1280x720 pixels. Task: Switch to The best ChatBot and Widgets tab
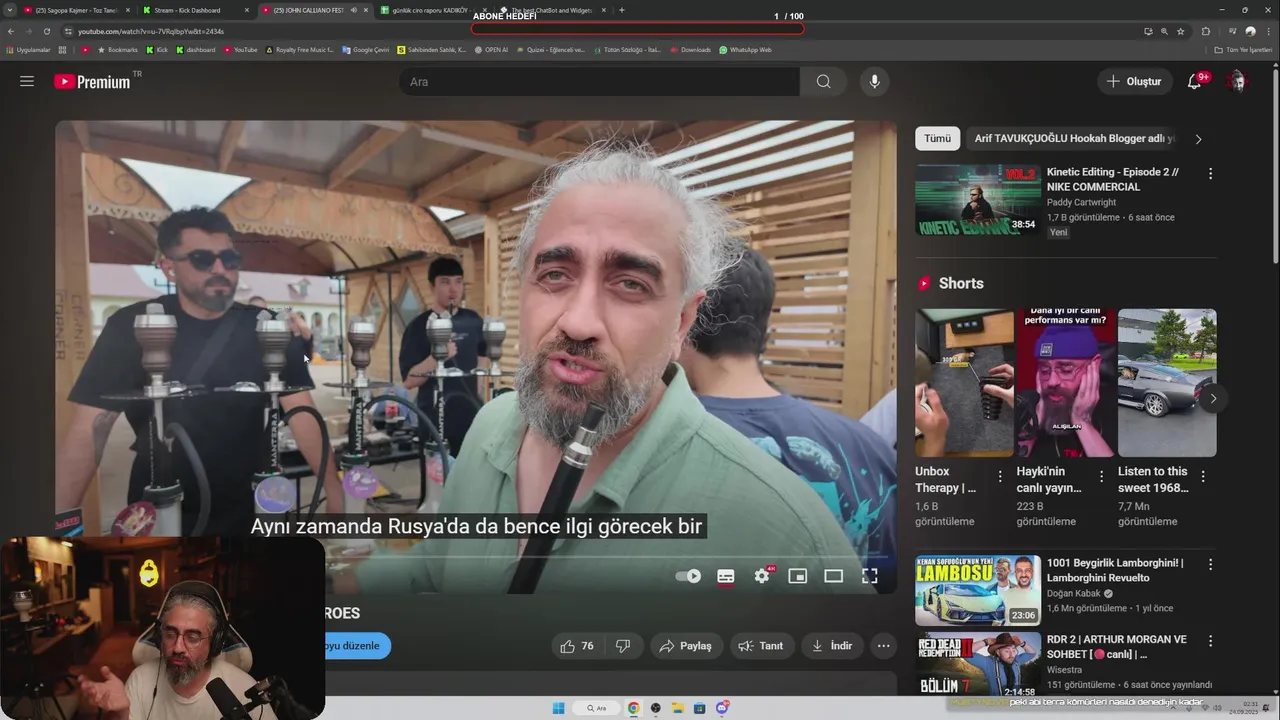(x=552, y=10)
